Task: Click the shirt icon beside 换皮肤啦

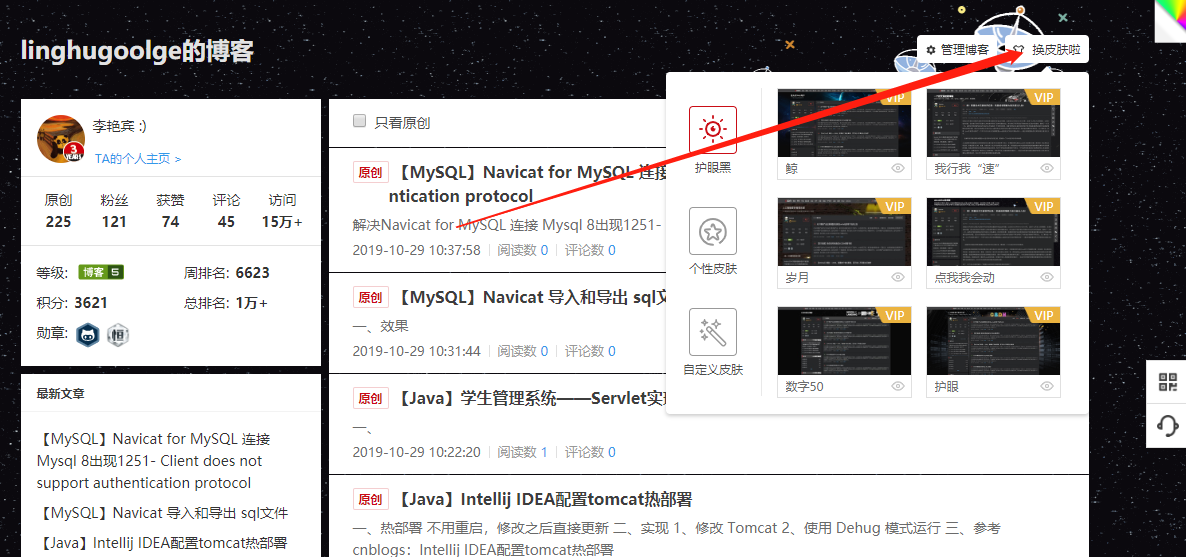Action: click(1019, 50)
